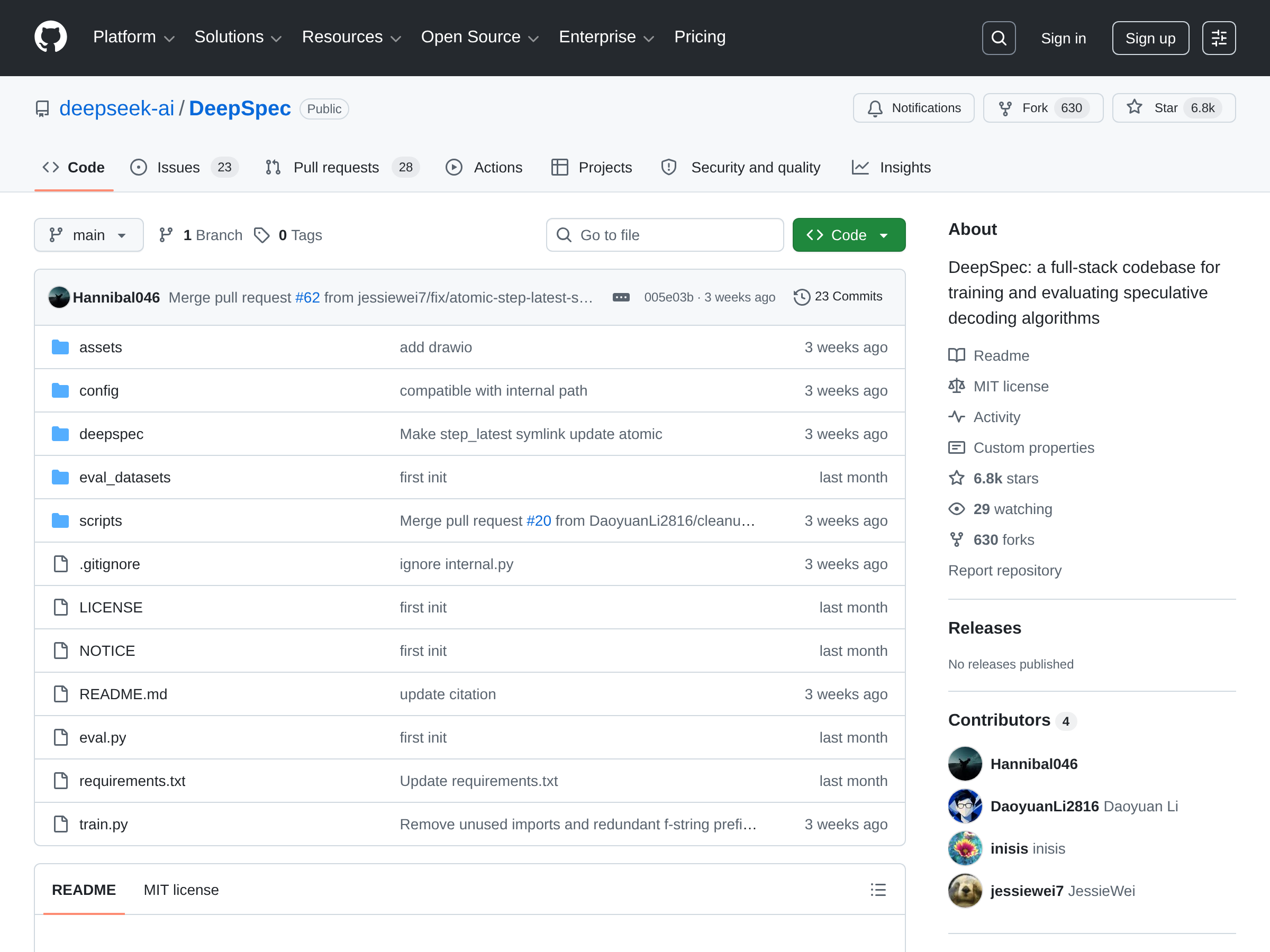Expand the Resources menu
Screen dimensions: 1270x952
(351, 38)
